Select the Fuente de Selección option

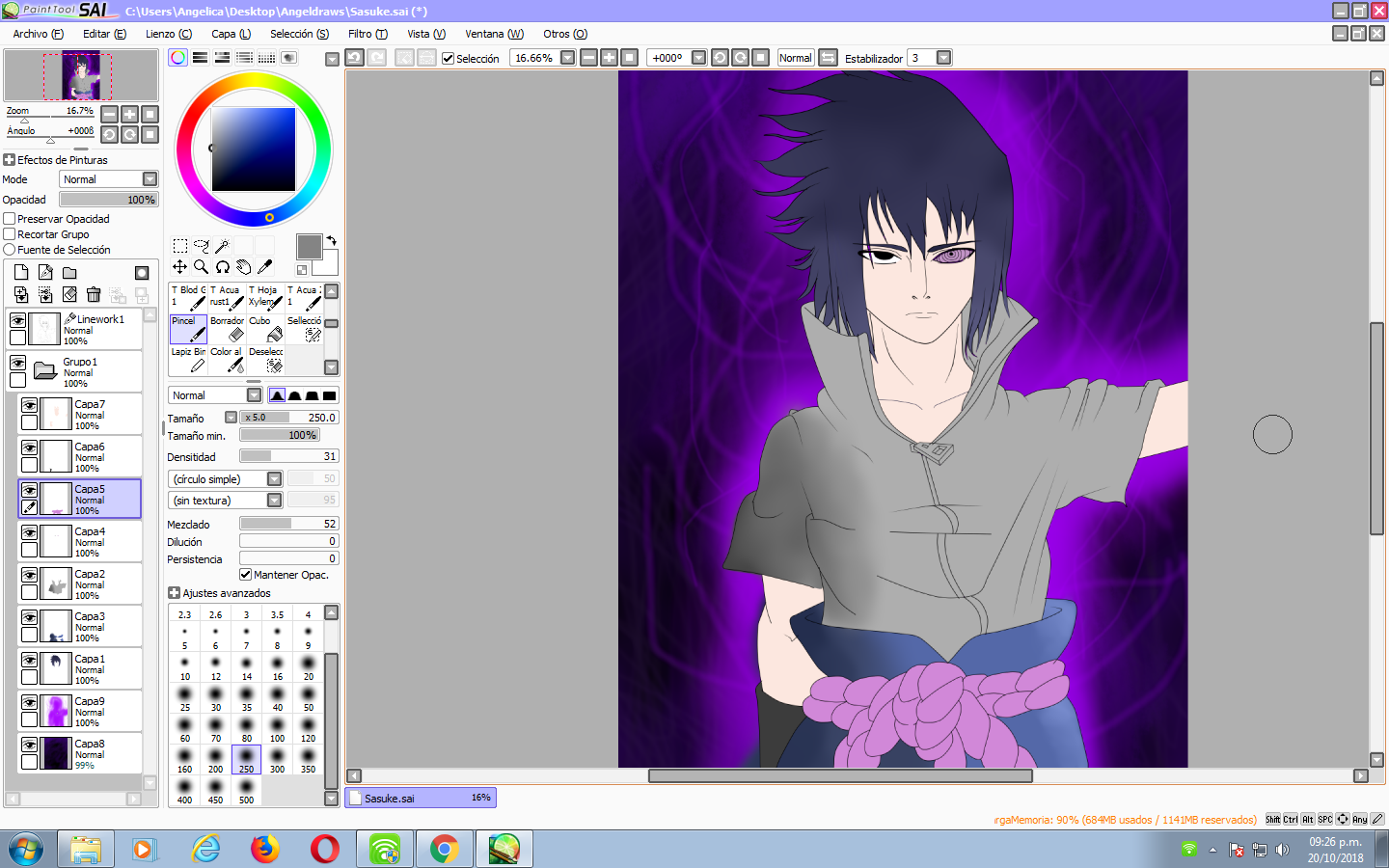(x=10, y=250)
